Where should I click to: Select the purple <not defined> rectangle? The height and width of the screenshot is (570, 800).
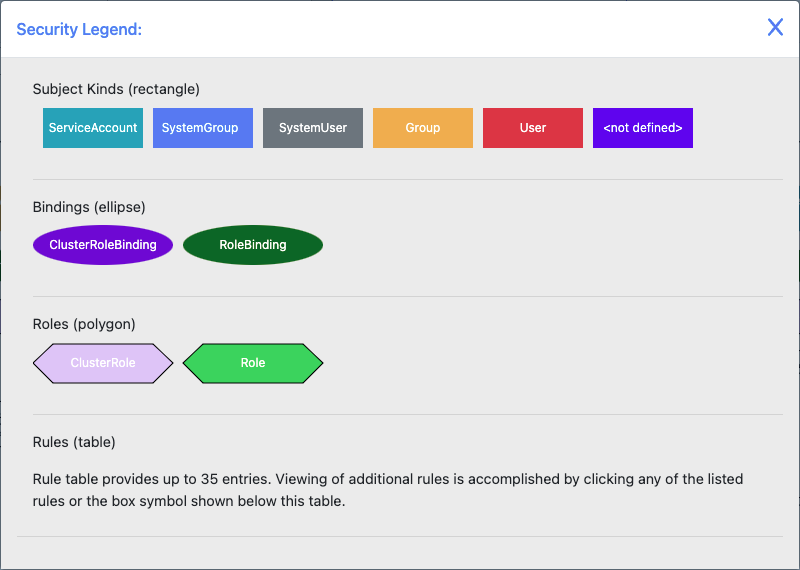pyautogui.click(x=643, y=128)
